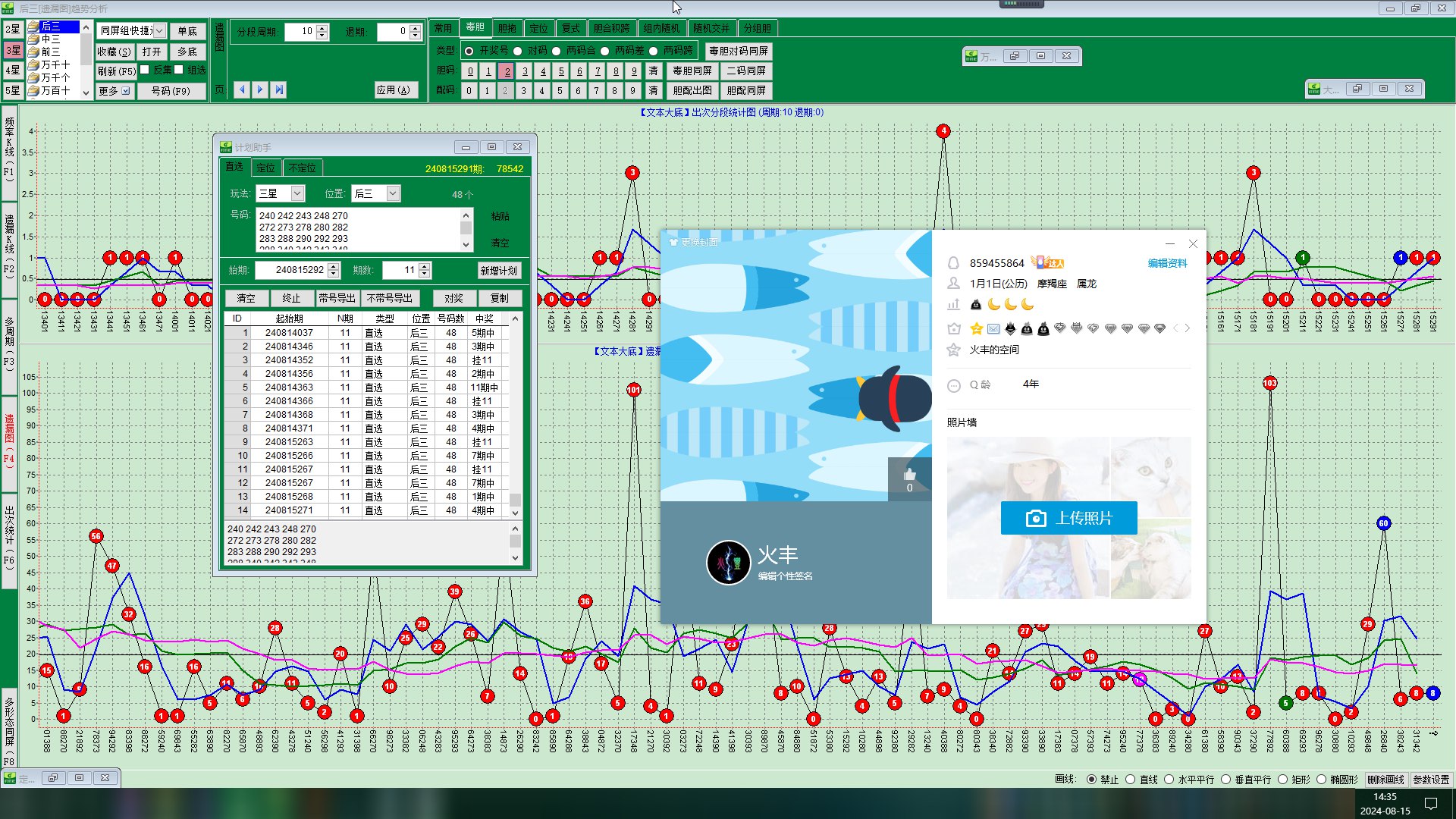The height and width of the screenshot is (819, 1456).
Task: Click the next page arrow icon
Action: pos(260,89)
